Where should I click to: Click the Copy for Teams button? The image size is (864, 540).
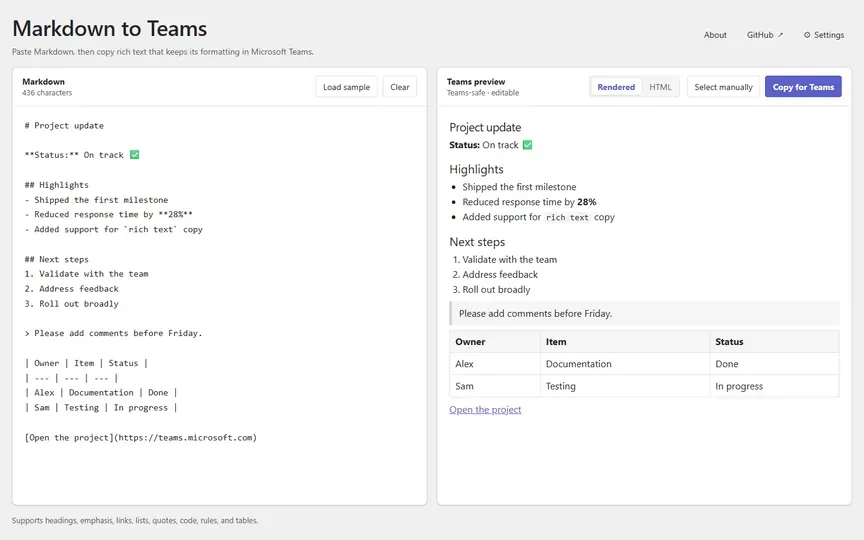[x=803, y=87]
